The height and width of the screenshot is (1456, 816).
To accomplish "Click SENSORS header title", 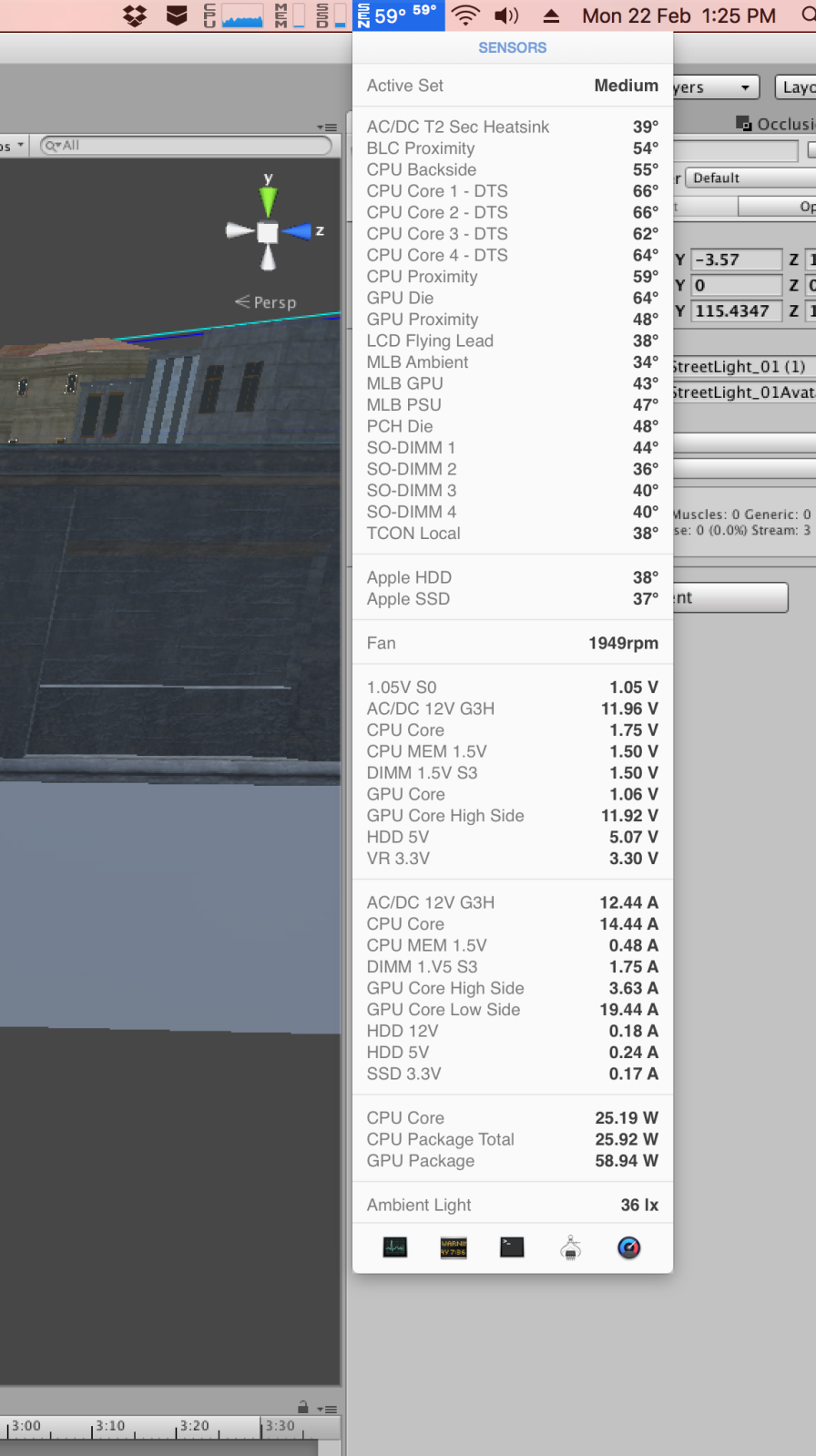I will 513,47.
